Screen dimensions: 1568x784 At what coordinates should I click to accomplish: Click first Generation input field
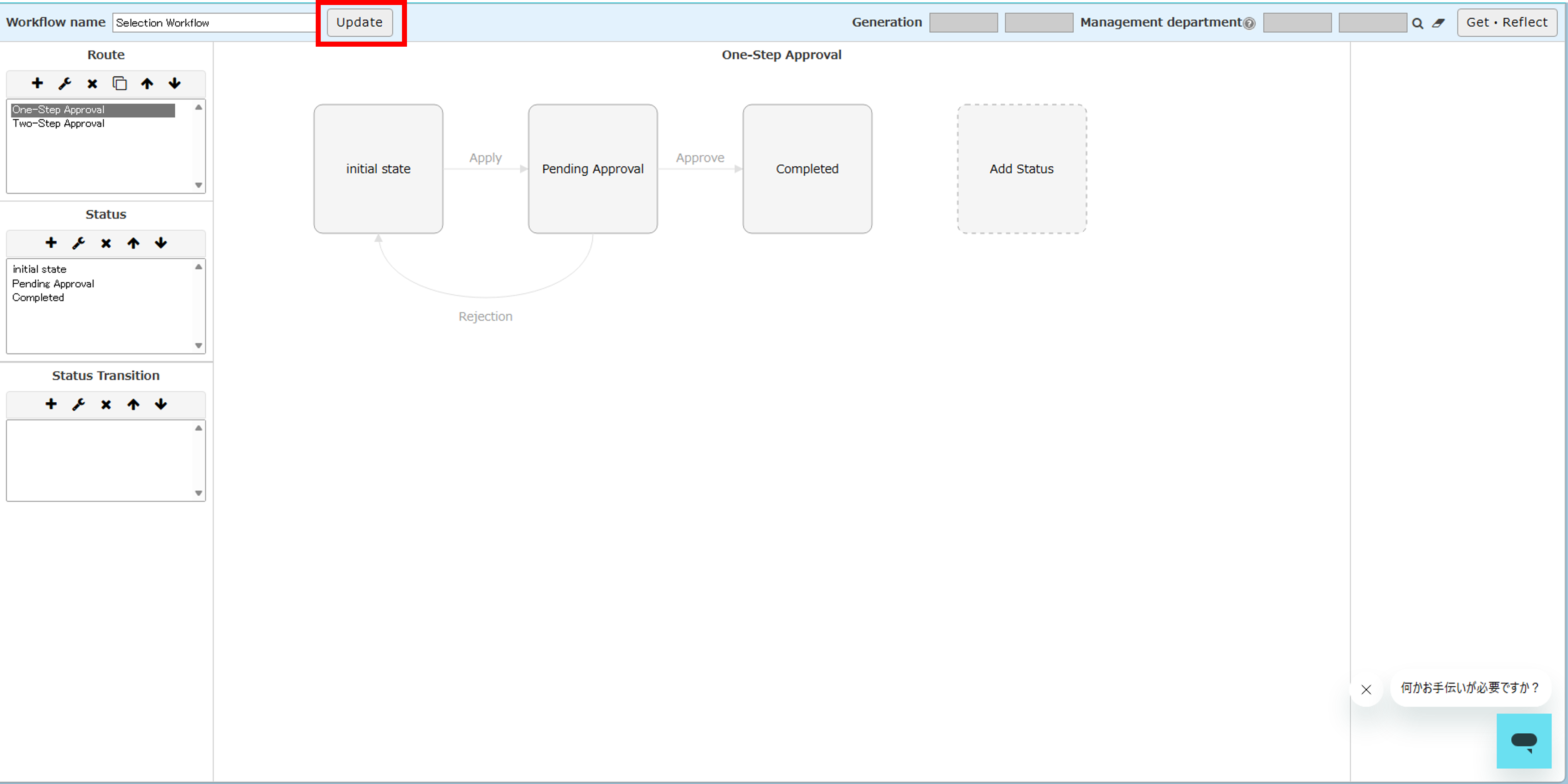(964, 22)
